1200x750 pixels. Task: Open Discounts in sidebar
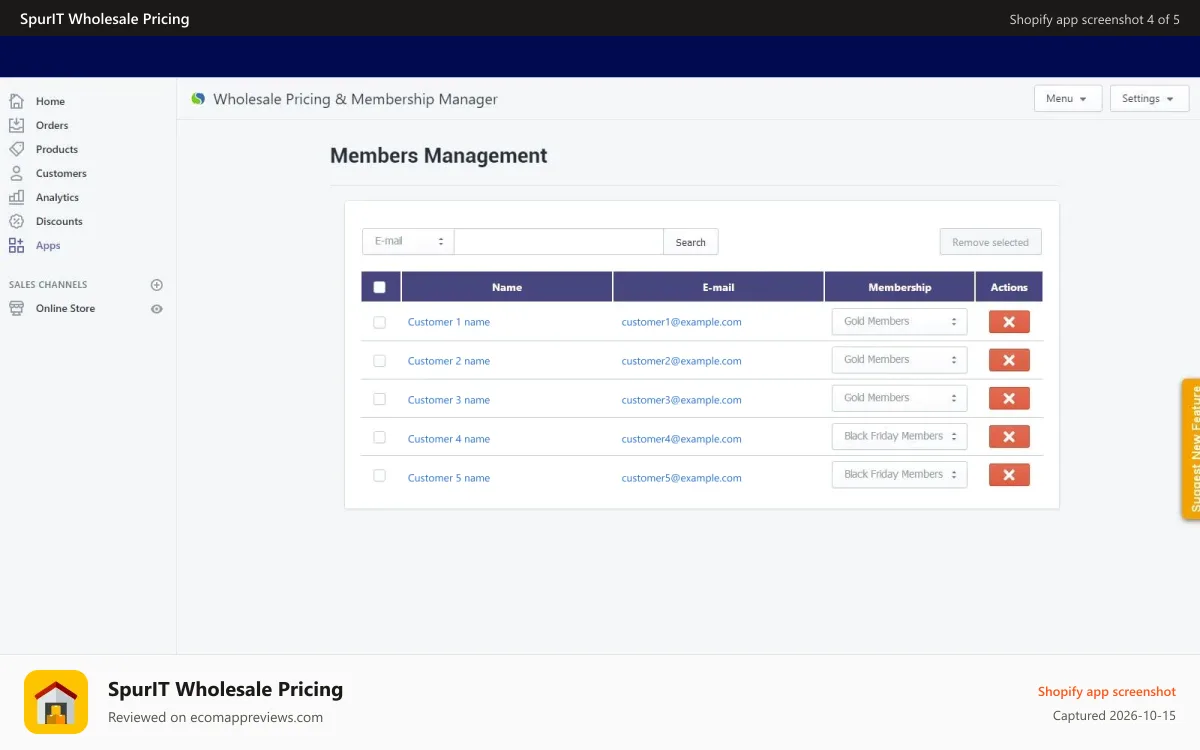pyautogui.click(x=59, y=221)
